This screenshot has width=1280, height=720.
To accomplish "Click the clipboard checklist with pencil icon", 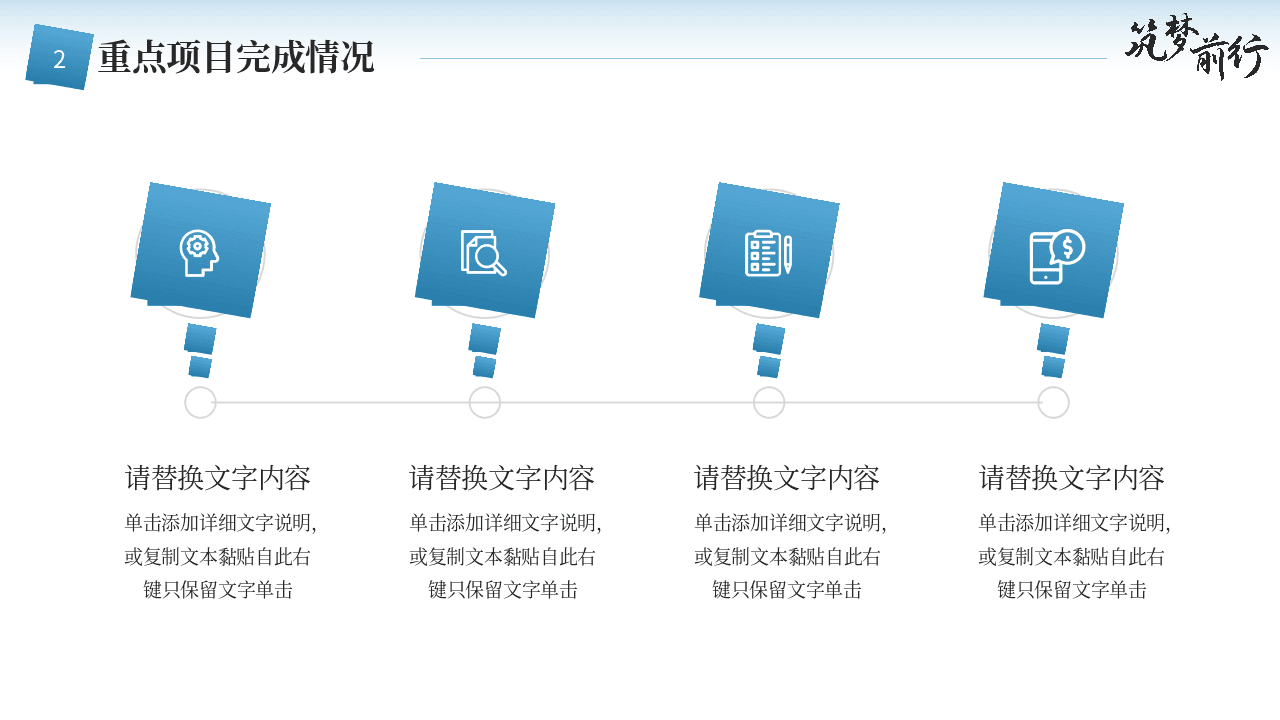I will coord(769,253).
